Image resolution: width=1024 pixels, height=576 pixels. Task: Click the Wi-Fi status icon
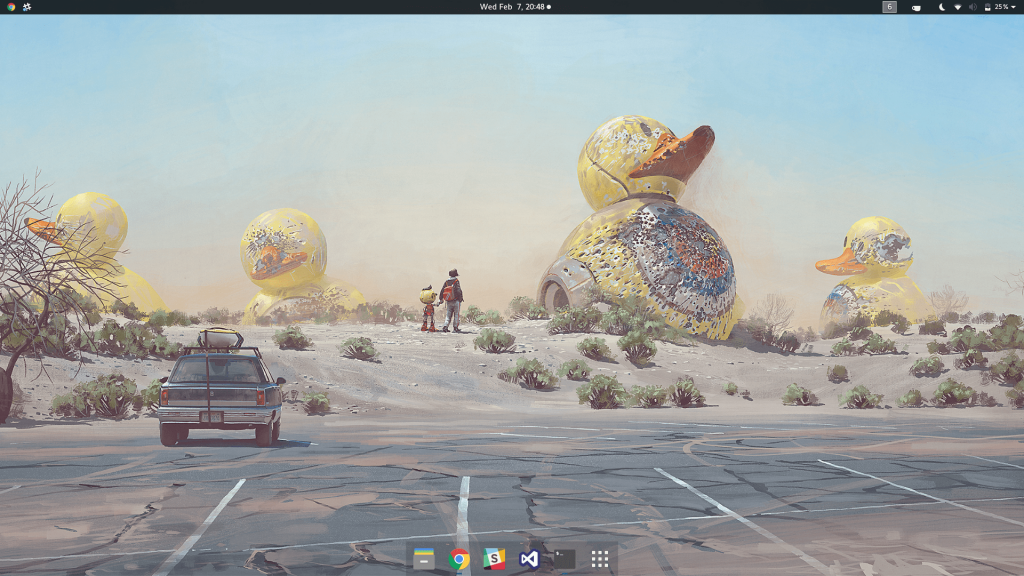tap(957, 7)
